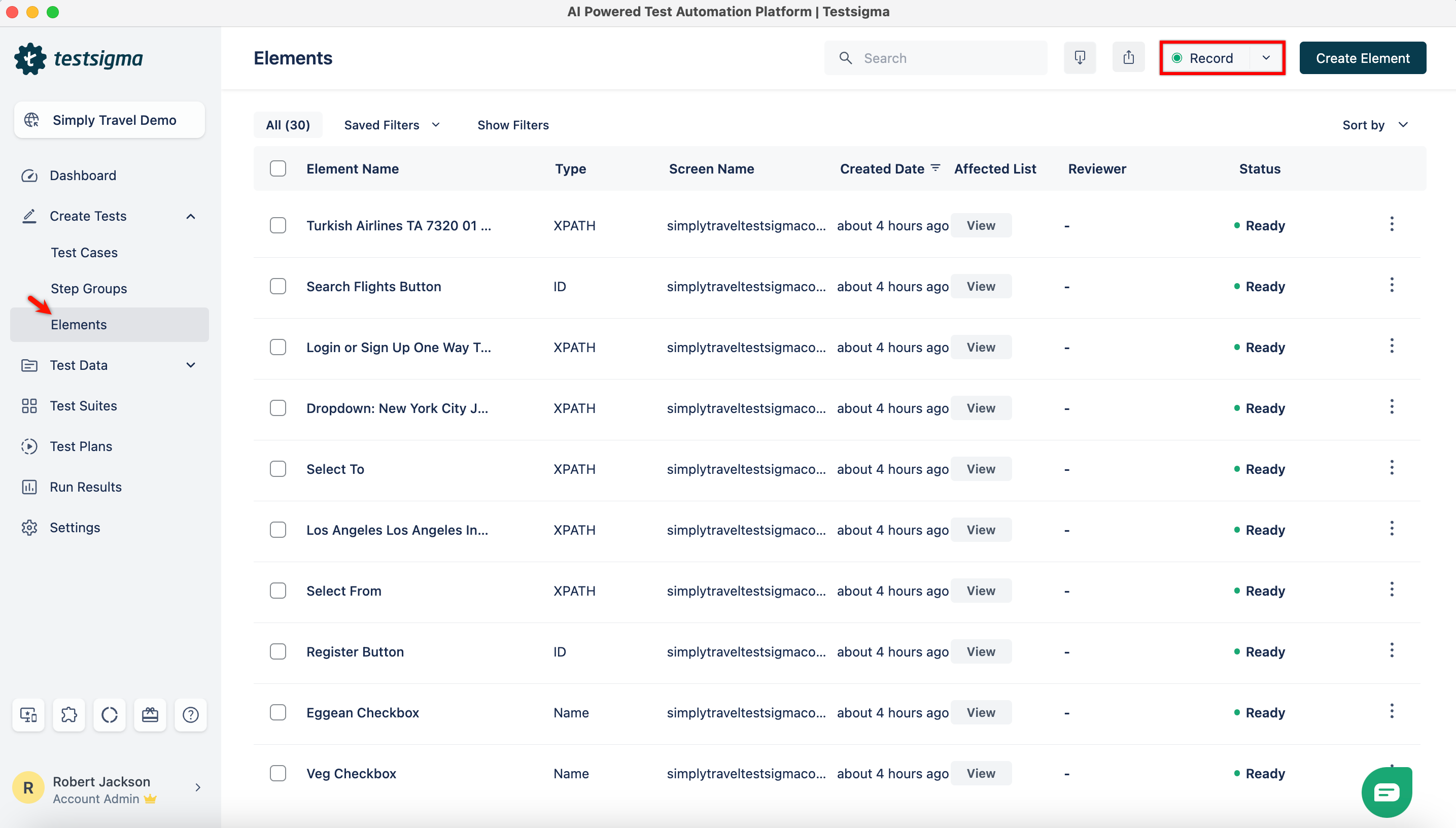Open options menu for Select From row
The height and width of the screenshot is (828, 1456).
(x=1392, y=589)
